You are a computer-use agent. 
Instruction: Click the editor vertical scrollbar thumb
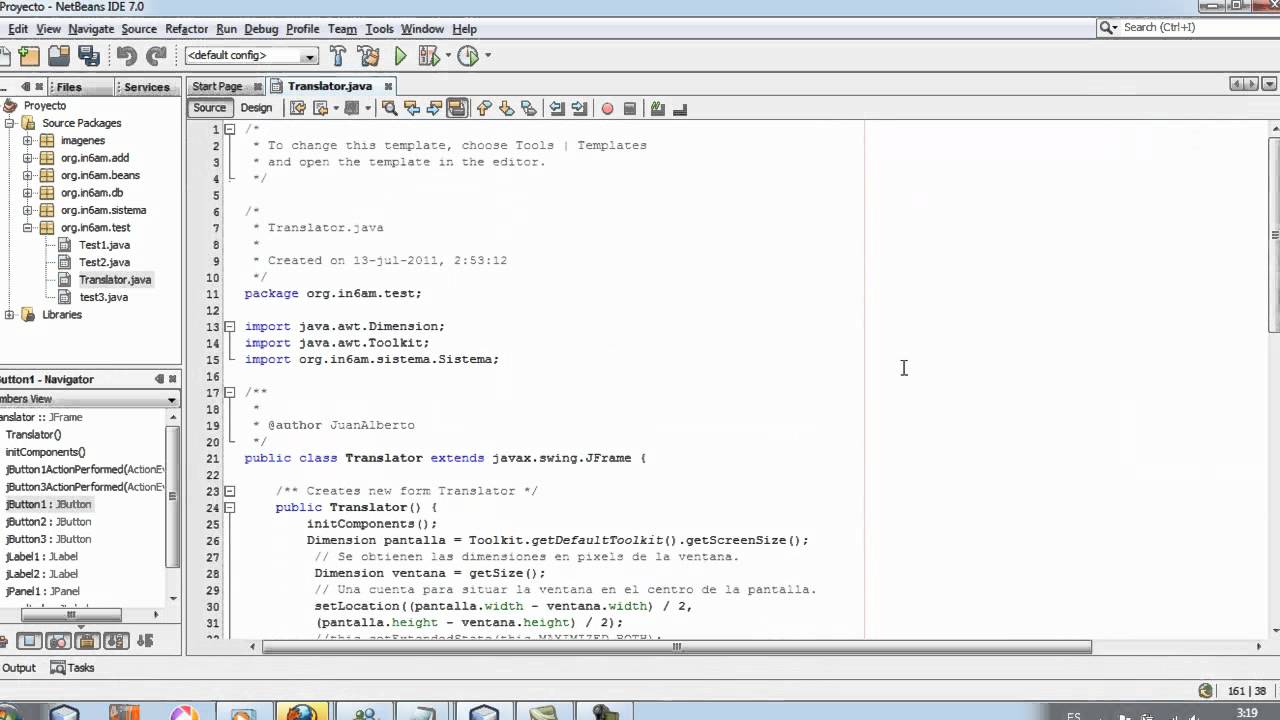pos(1274,235)
